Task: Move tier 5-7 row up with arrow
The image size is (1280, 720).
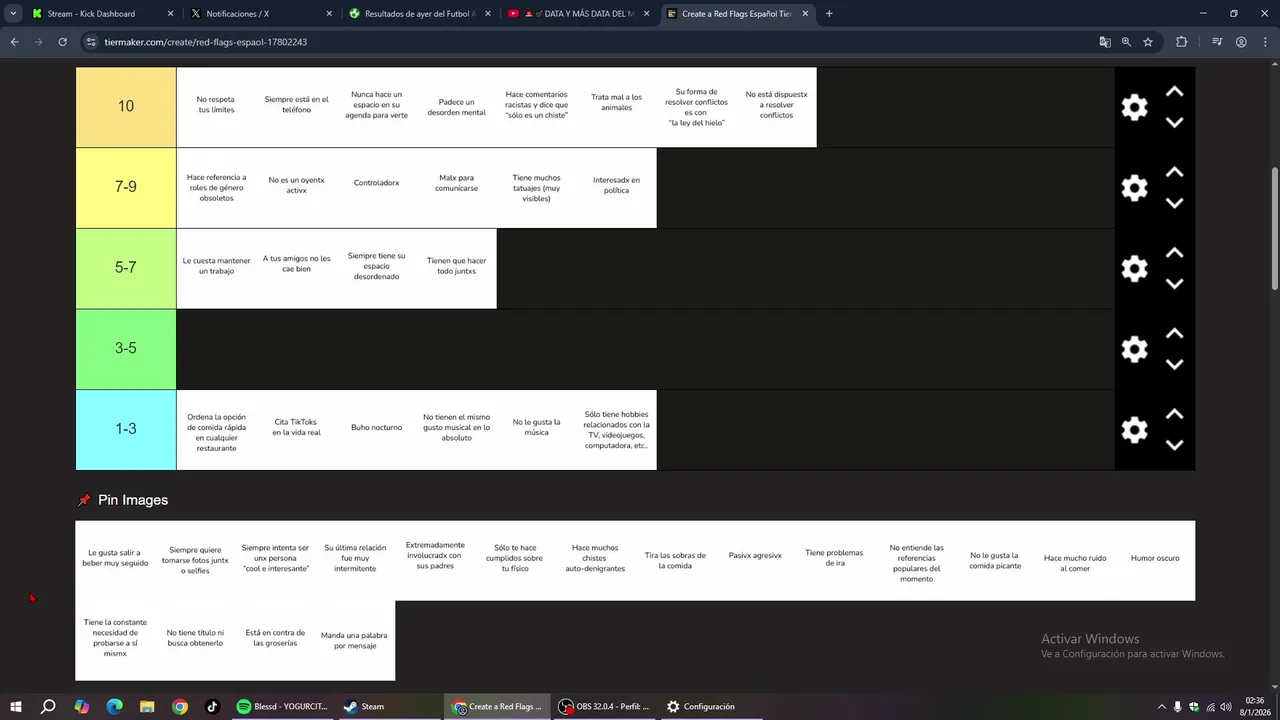Action: click(1175, 253)
